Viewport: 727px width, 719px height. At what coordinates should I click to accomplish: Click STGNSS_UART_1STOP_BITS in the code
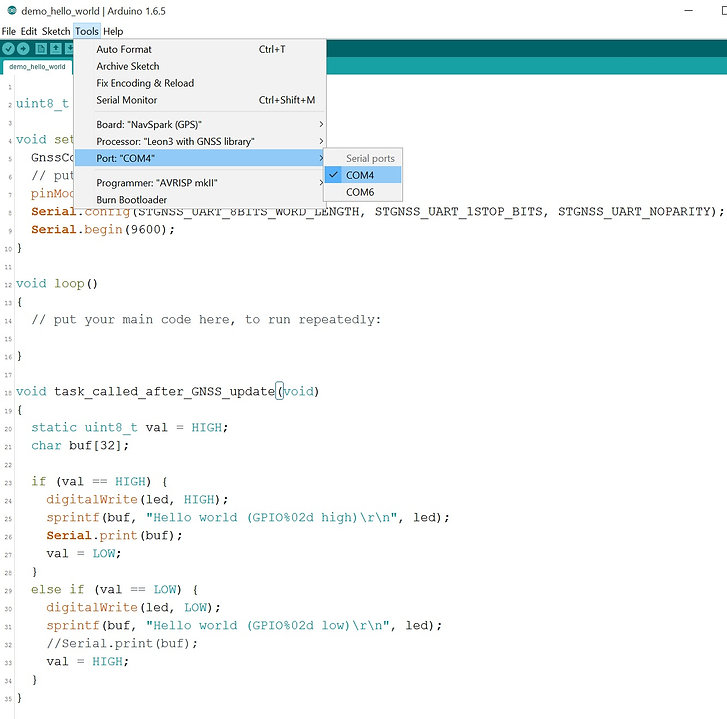coord(459,211)
